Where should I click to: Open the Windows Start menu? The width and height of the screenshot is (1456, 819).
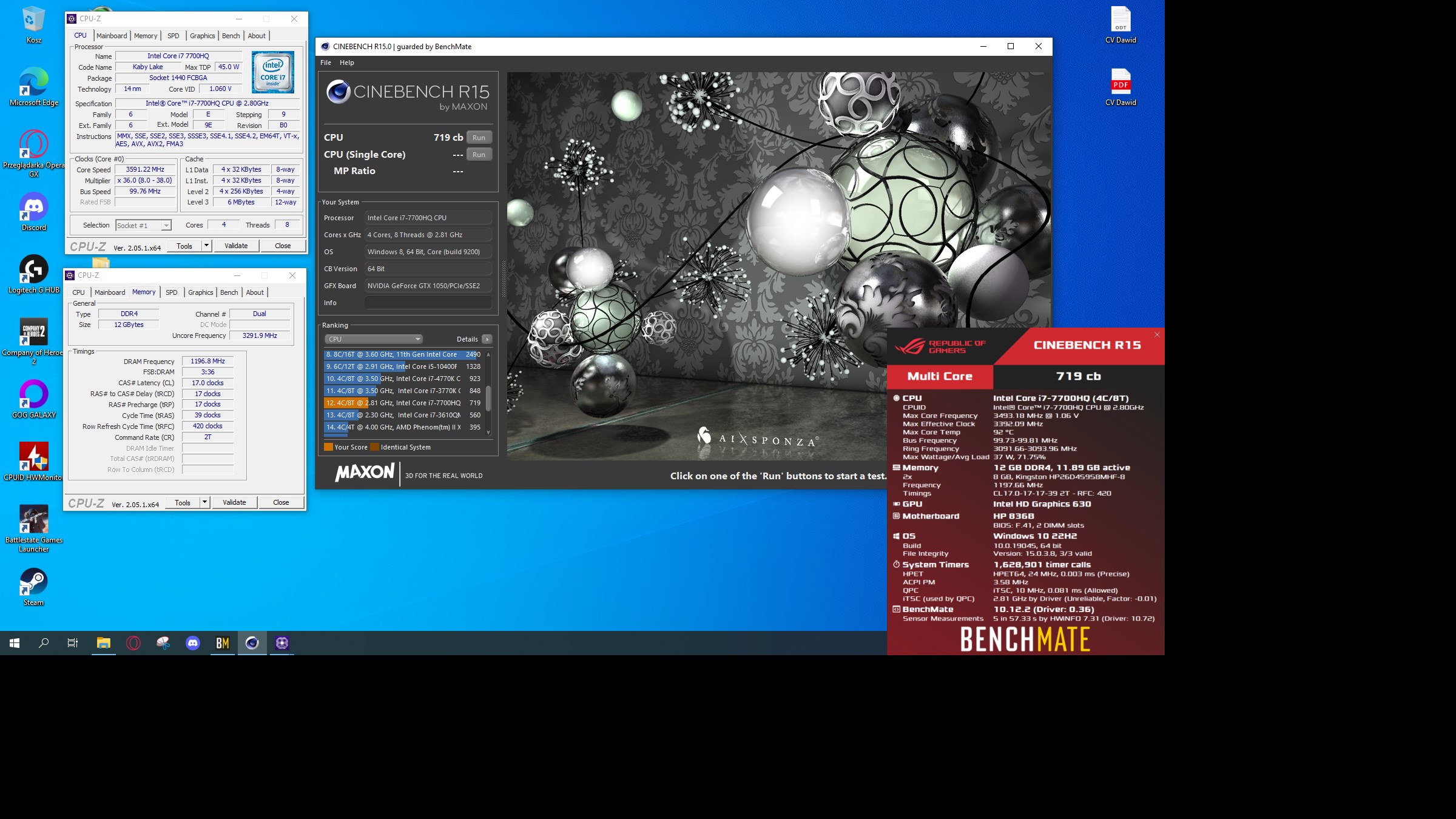tap(15, 643)
